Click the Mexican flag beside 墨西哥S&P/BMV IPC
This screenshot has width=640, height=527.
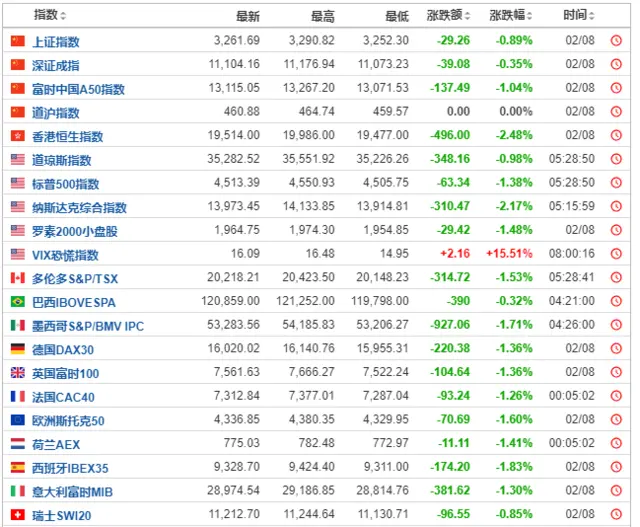click(x=17, y=326)
